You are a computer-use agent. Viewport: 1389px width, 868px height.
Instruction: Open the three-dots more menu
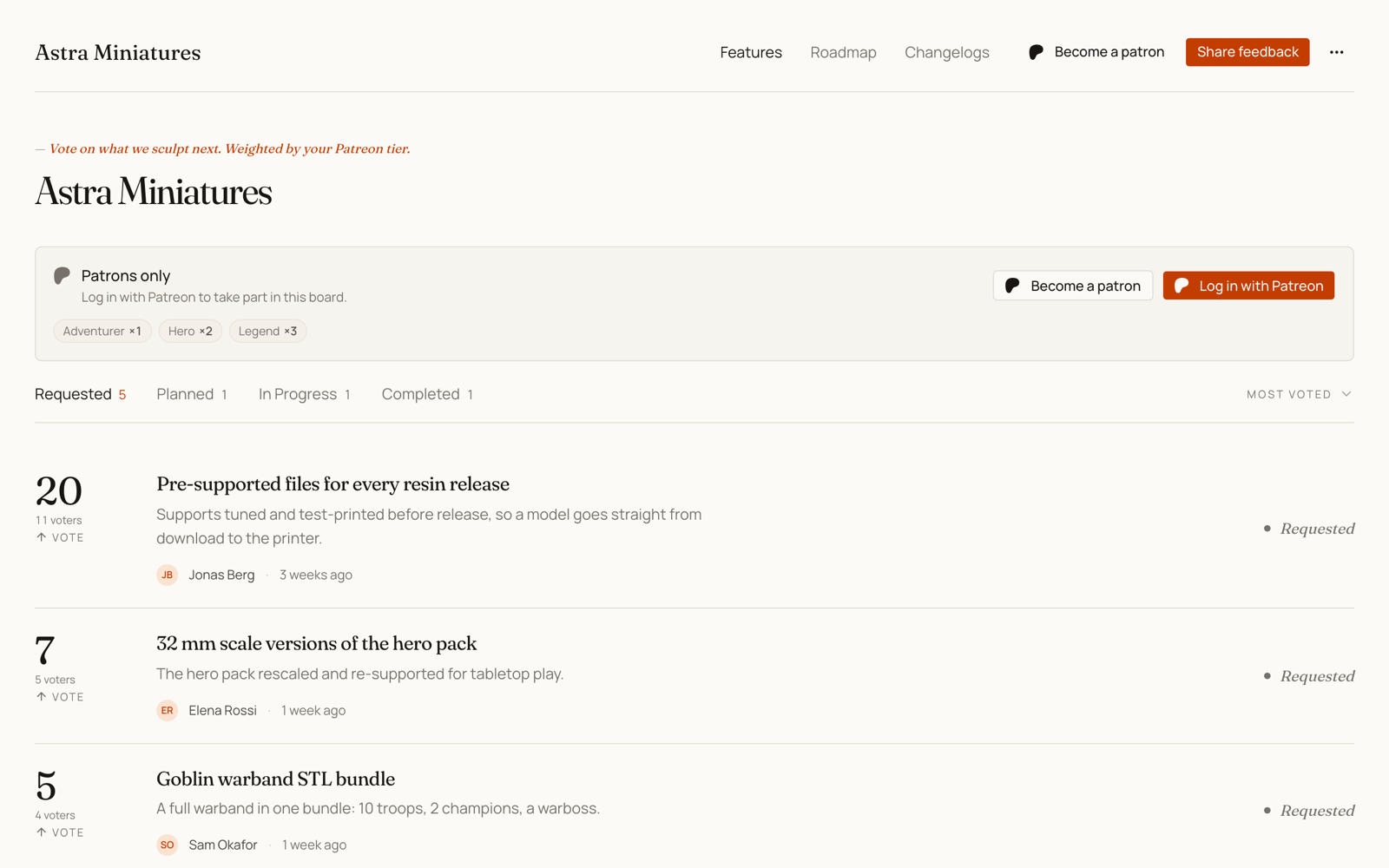[x=1336, y=52]
